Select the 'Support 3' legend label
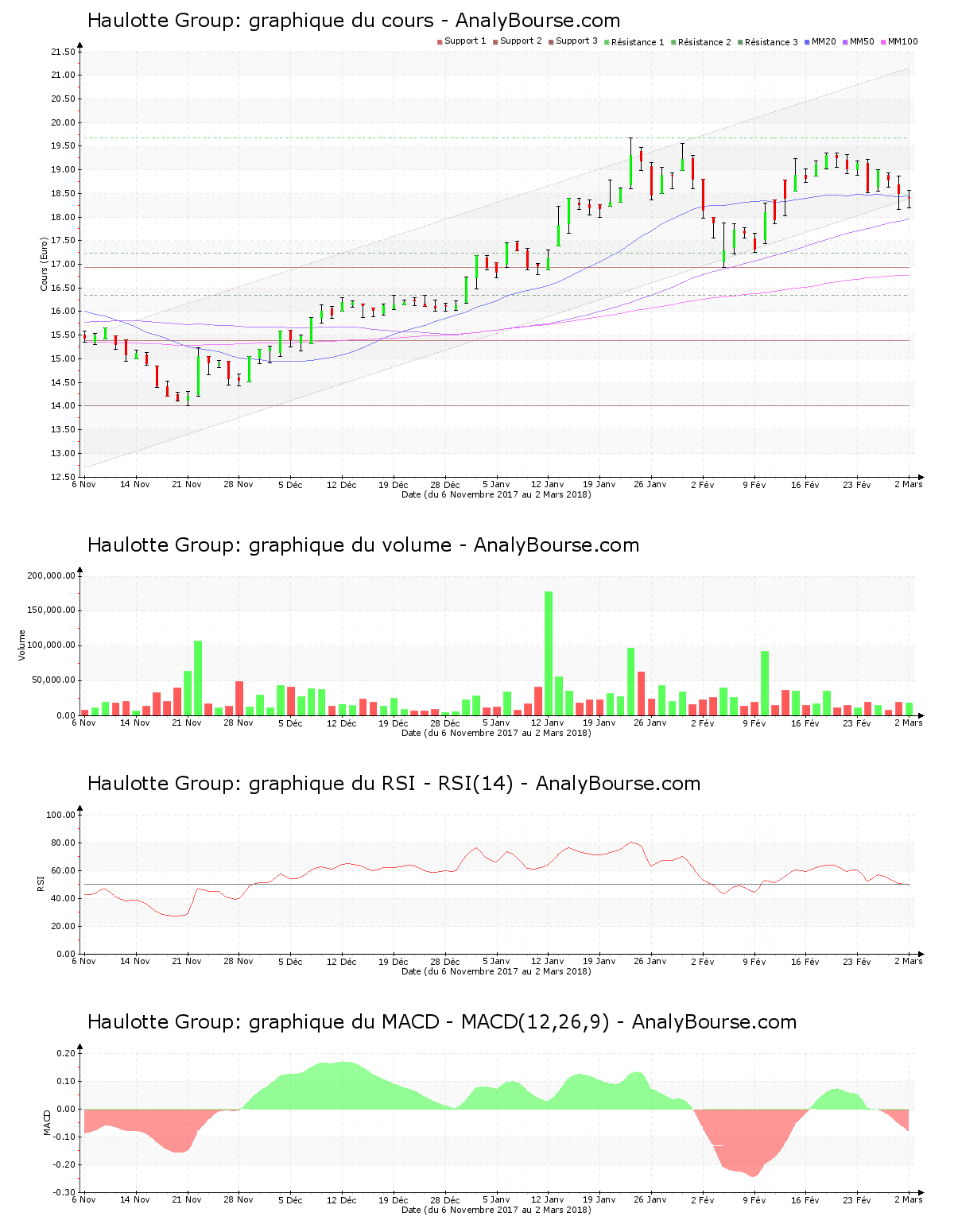Image resolution: width=954 pixels, height=1232 pixels. pos(576,41)
